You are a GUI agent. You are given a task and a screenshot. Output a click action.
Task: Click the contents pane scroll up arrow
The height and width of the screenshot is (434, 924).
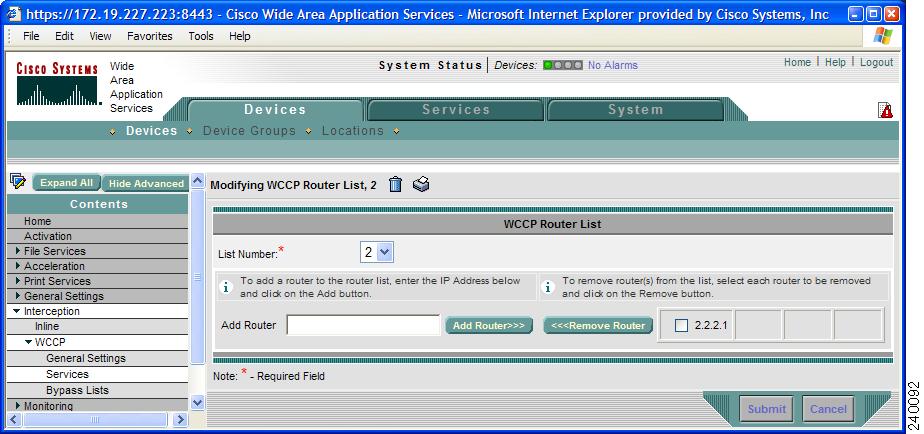tap(197, 181)
